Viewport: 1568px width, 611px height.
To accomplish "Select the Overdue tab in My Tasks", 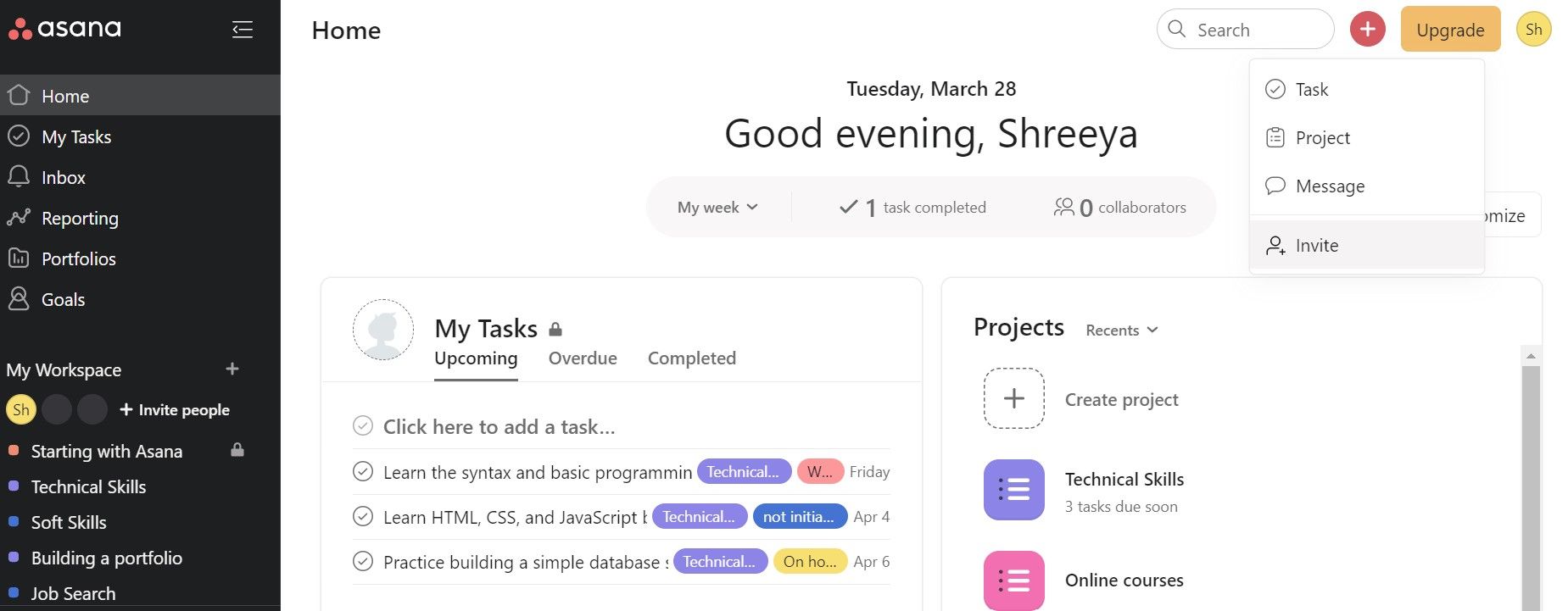I will click(x=583, y=358).
